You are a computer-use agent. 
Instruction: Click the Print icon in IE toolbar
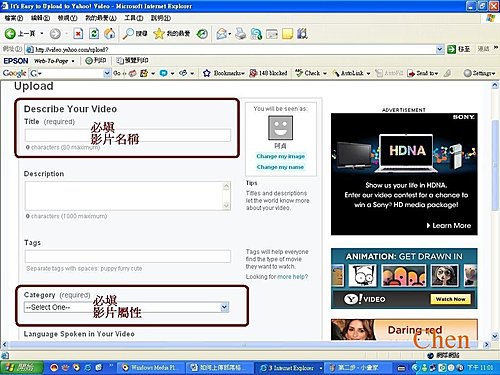point(241,33)
